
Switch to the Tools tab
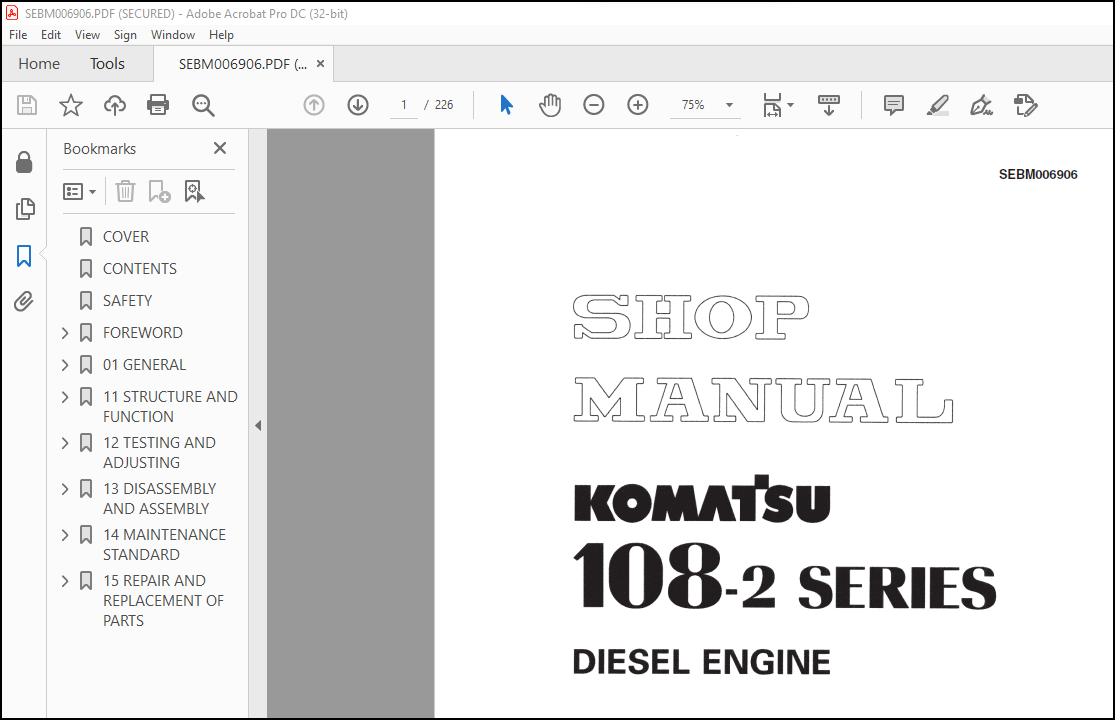[x=107, y=64]
